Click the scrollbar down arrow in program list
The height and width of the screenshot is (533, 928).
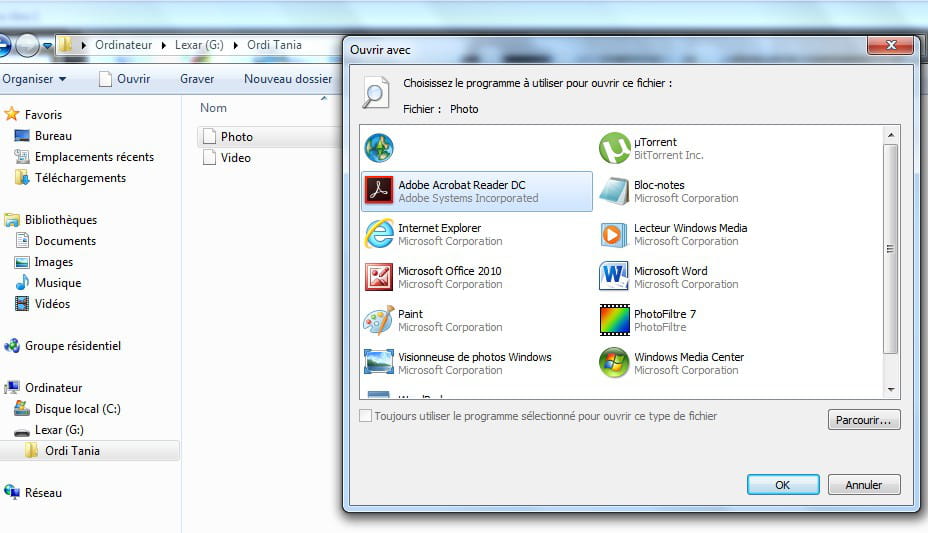[x=890, y=389]
